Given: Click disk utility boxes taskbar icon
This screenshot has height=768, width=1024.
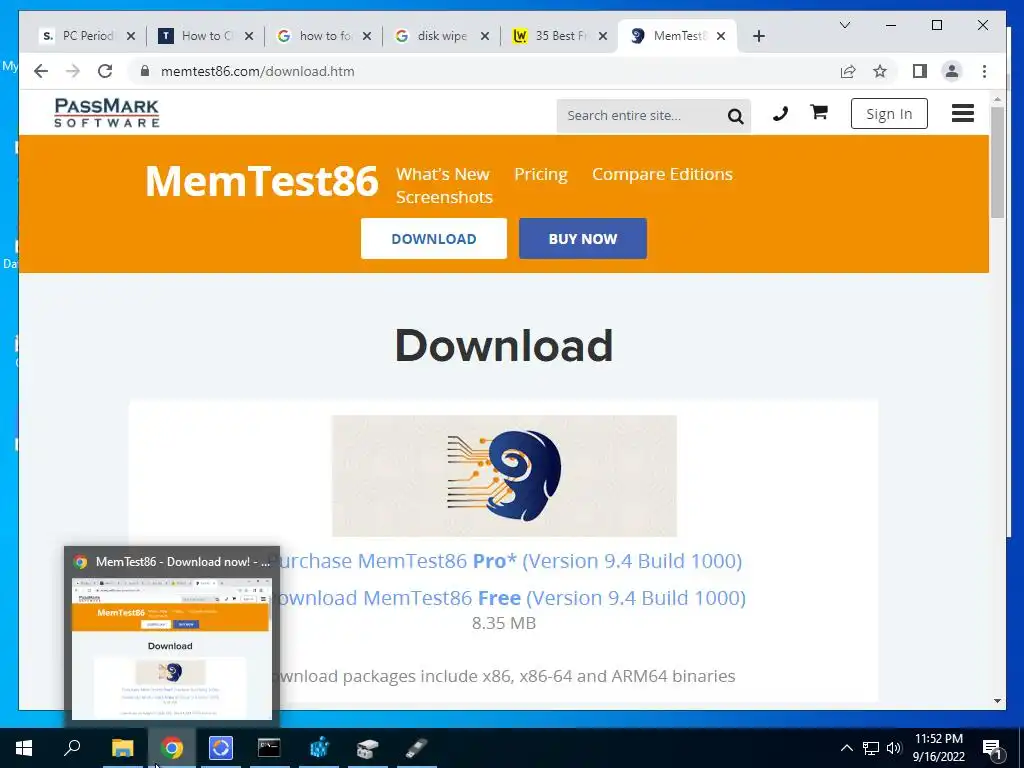Looking at the screenshot, I should tap(368, 748).
